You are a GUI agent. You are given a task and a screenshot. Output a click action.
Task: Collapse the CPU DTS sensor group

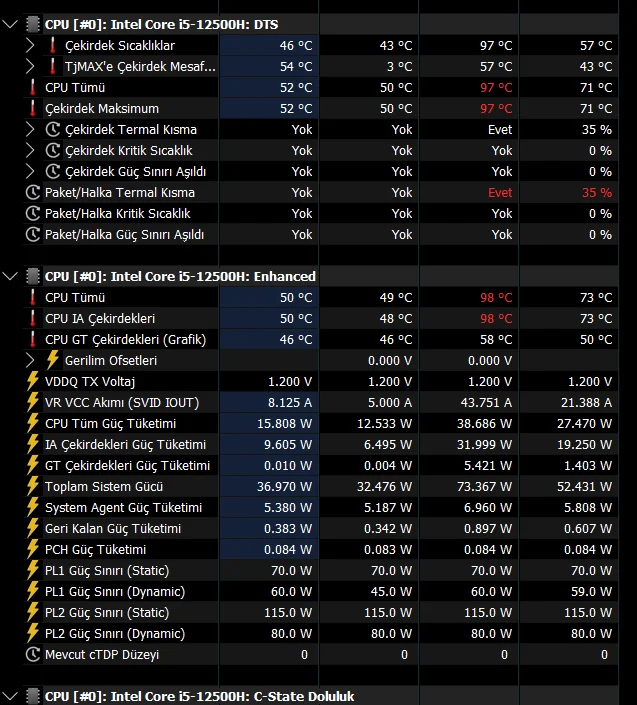click(10, 24)
